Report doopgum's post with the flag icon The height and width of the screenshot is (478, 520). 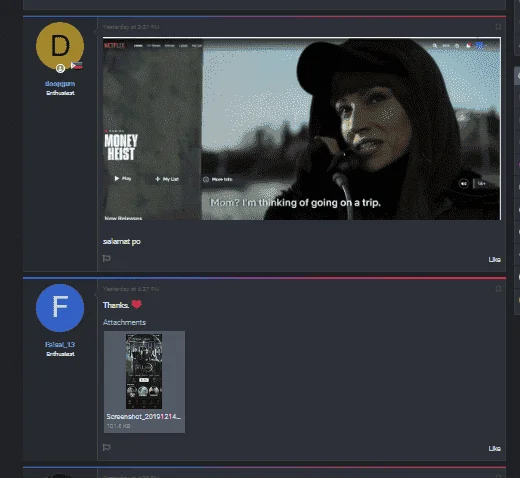tap(107, 258)
